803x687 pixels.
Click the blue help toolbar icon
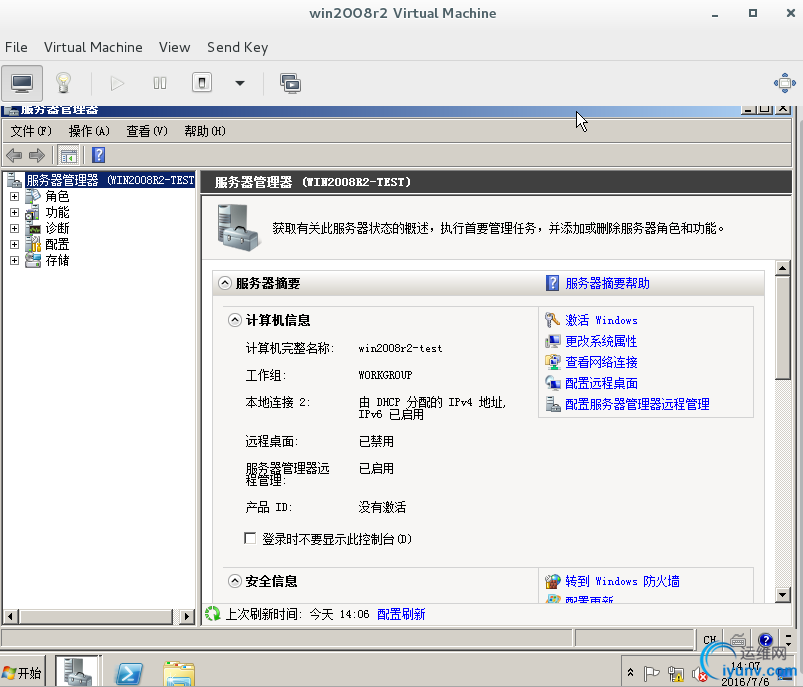pos(98,155)
